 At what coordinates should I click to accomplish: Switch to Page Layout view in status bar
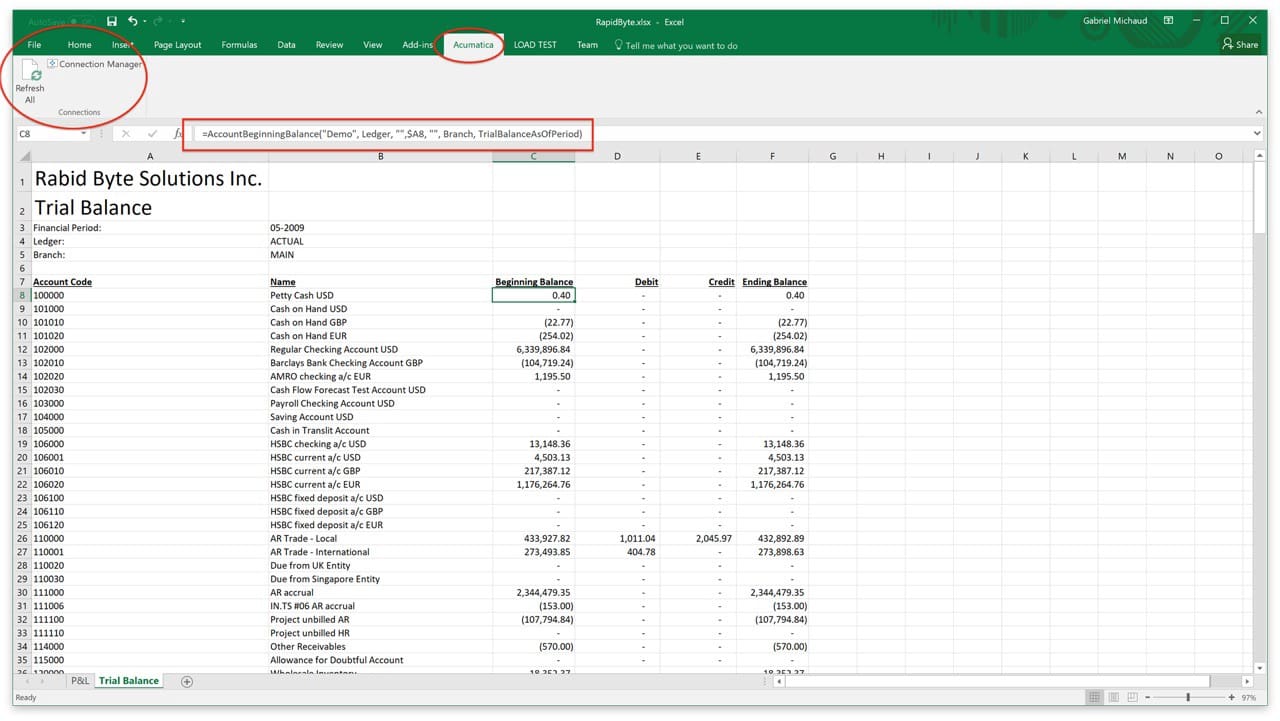[1113, 697]
